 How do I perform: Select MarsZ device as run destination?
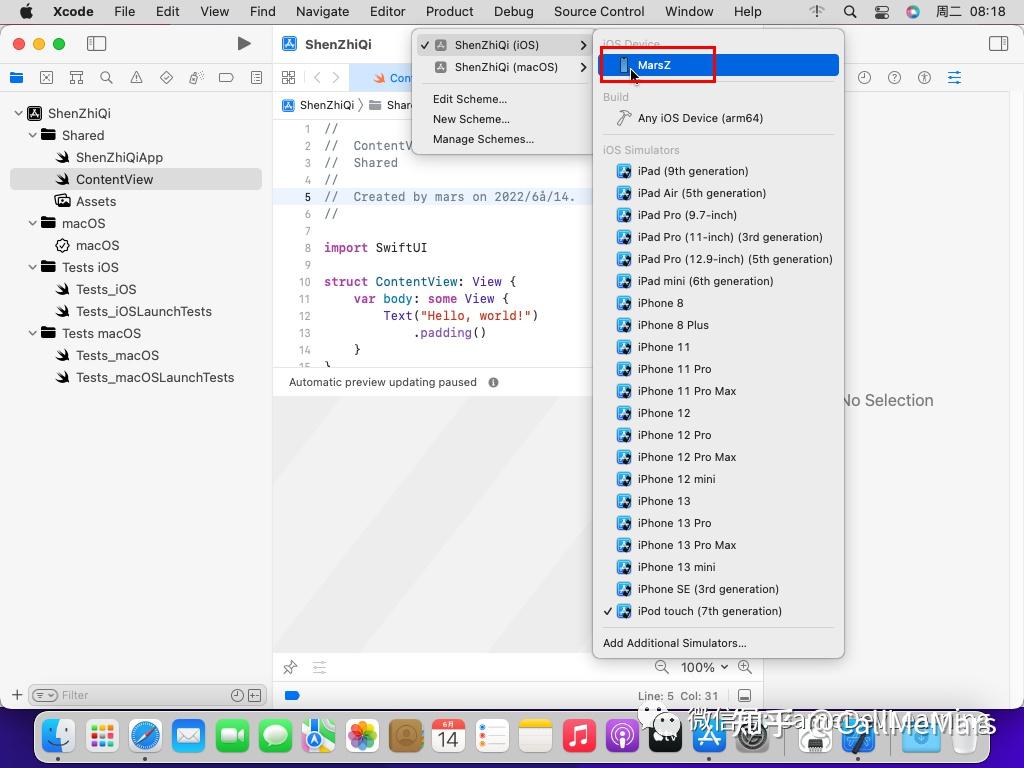[x=718, y=65]
